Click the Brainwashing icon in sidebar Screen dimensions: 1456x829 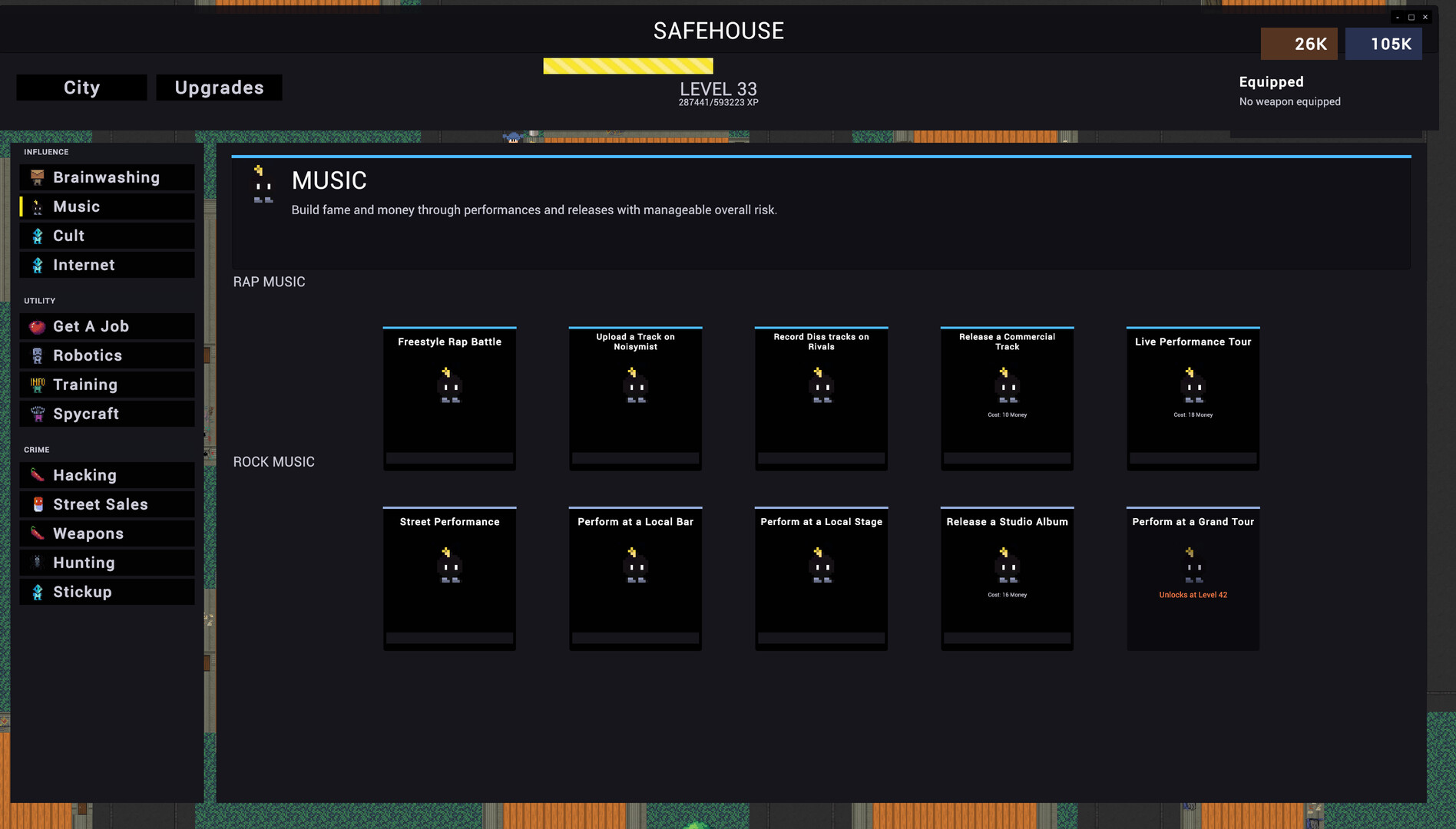[x=37, y=177]
